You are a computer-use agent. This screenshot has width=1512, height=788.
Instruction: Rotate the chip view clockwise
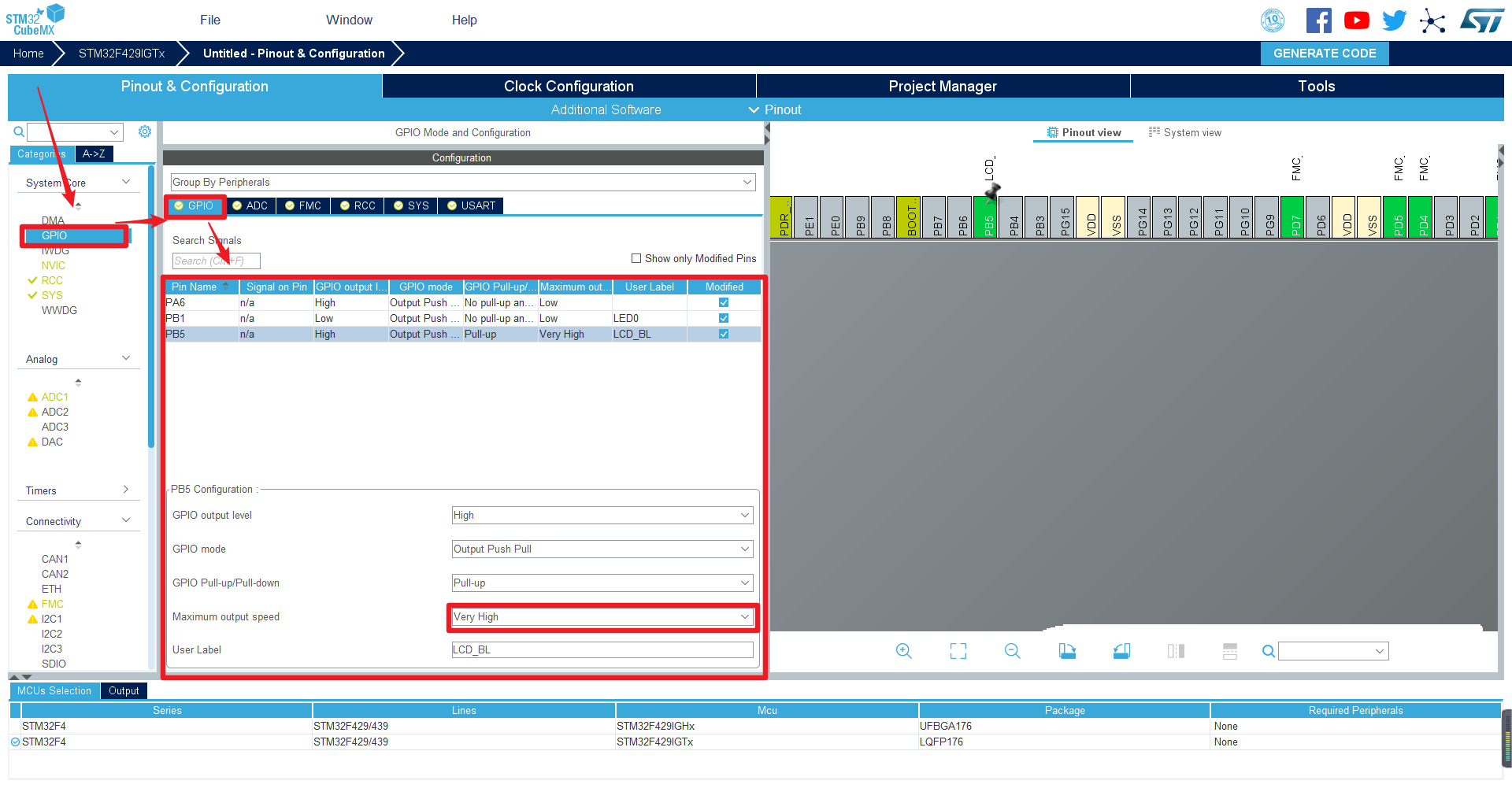click(x=1067, y=651)
